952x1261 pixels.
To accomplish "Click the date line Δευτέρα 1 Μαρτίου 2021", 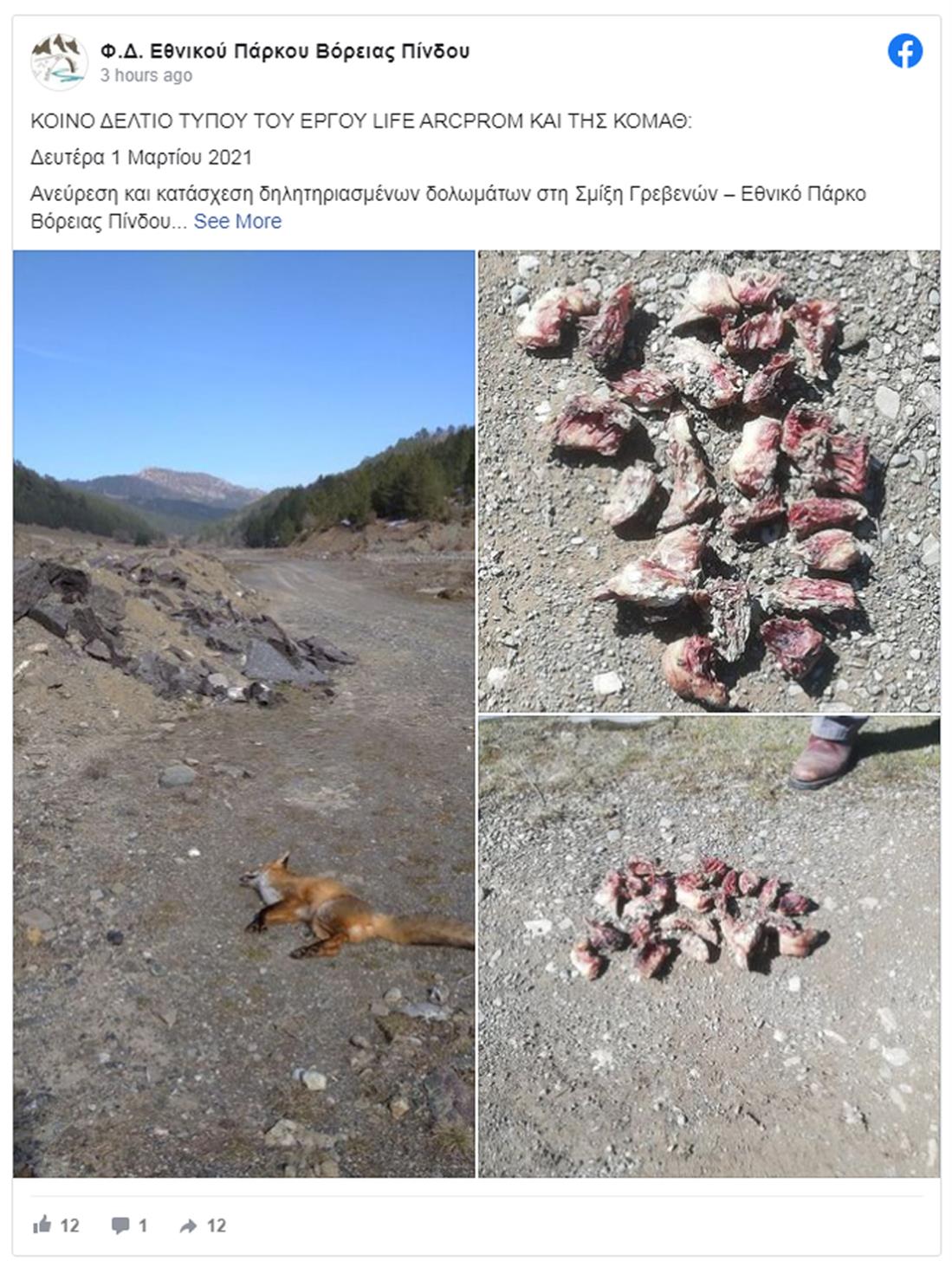I will coord(141,158).
